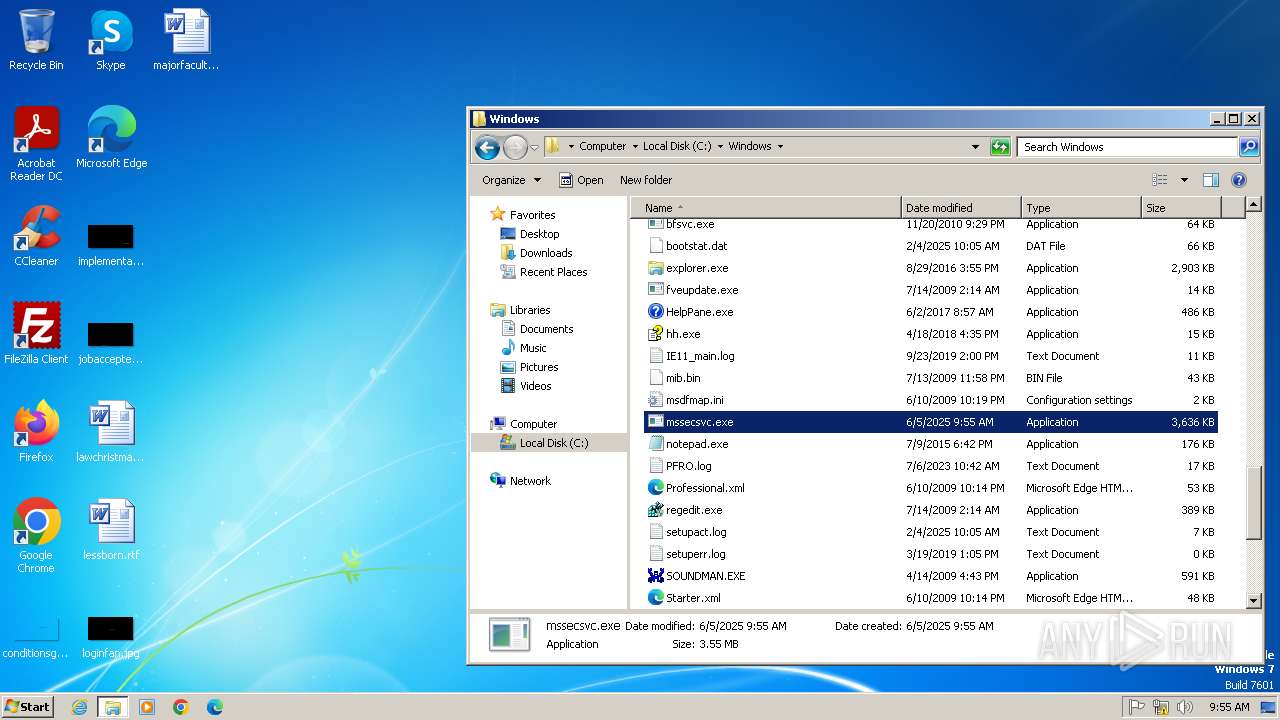Click the change view icon
Screen dimensions: 1280x720
point(1160,180)
